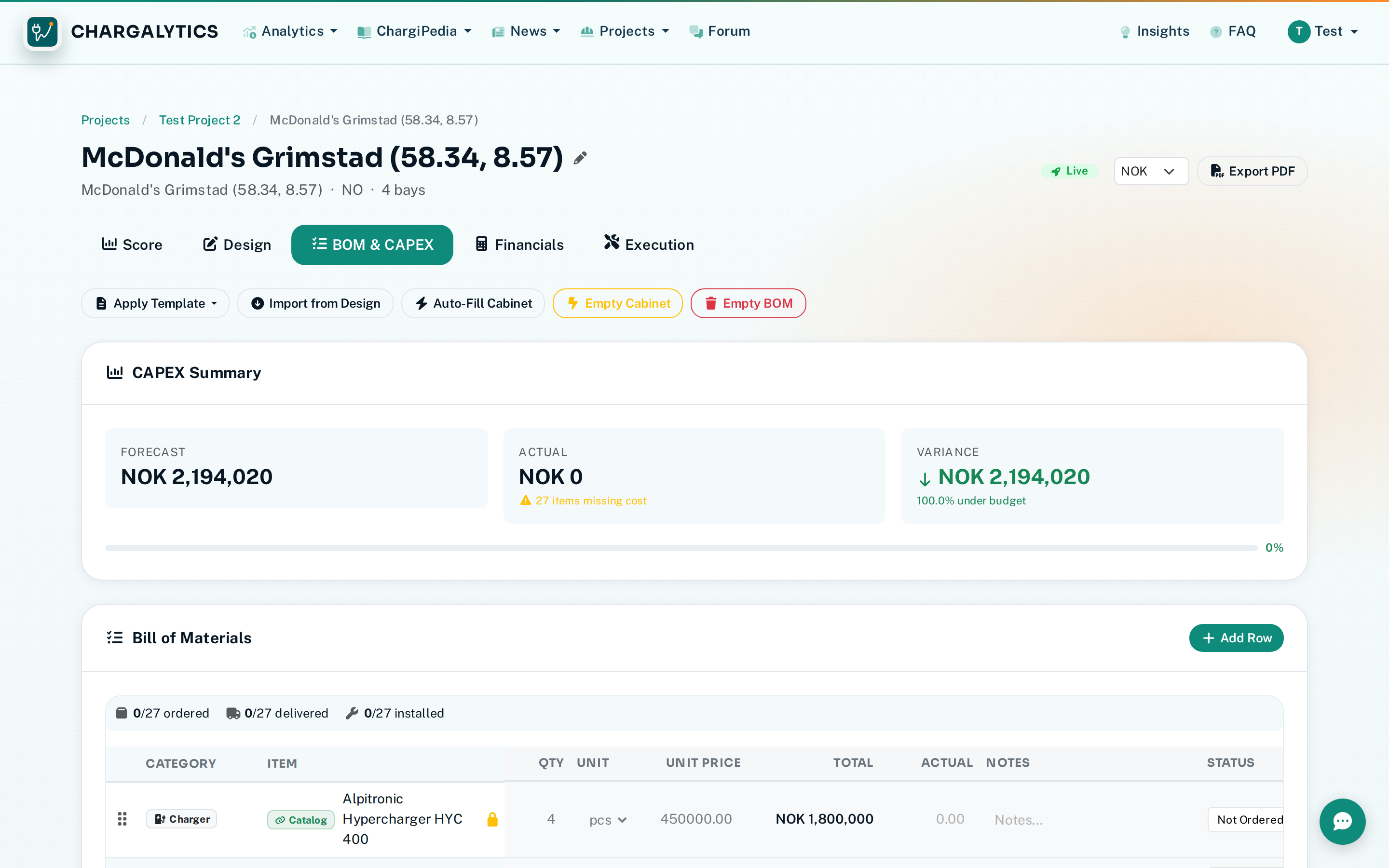Open the Test Project 2 breadcrumb

(x=200, y=120)
